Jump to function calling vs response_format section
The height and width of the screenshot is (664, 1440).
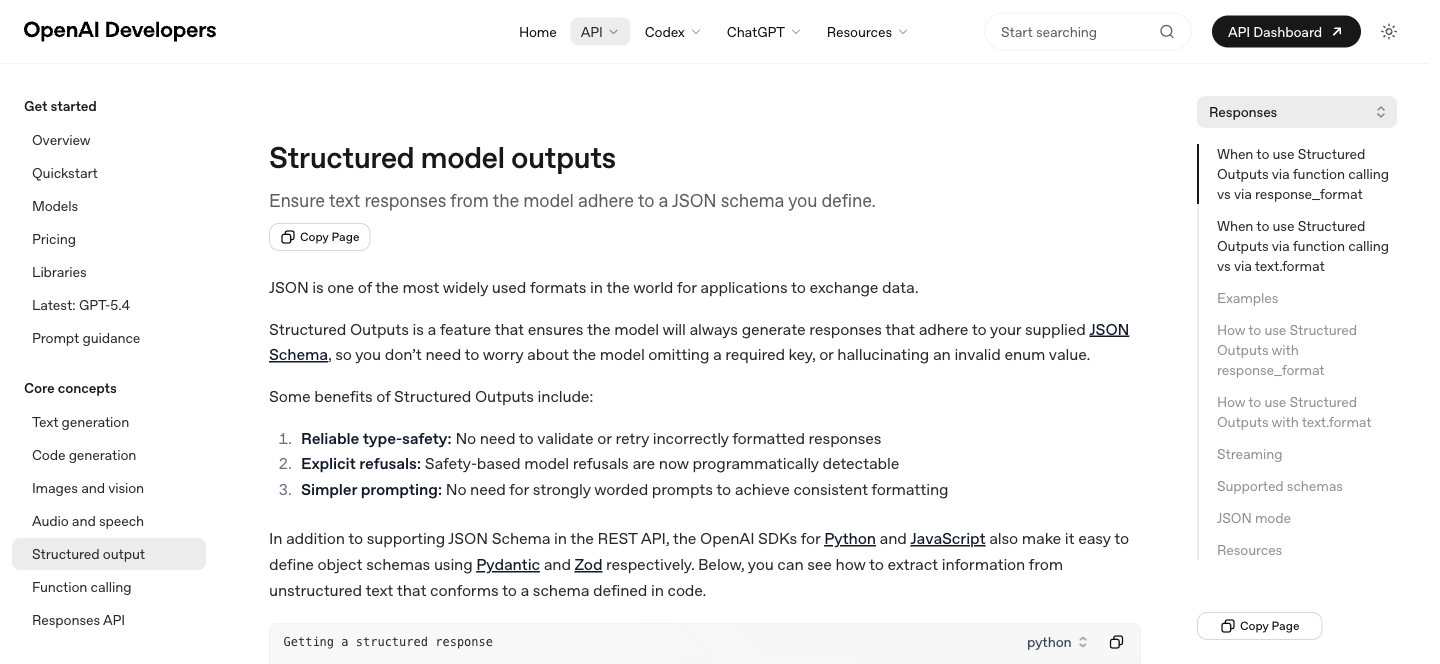point(1303,174)
